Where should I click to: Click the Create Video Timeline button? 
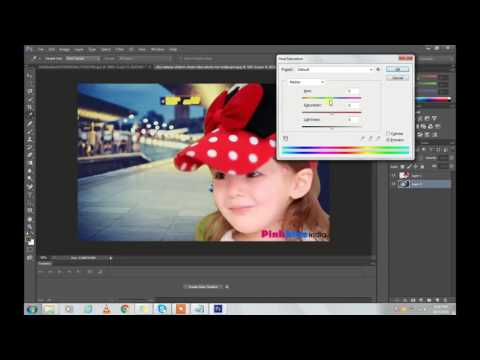click(x=203, y=287)
